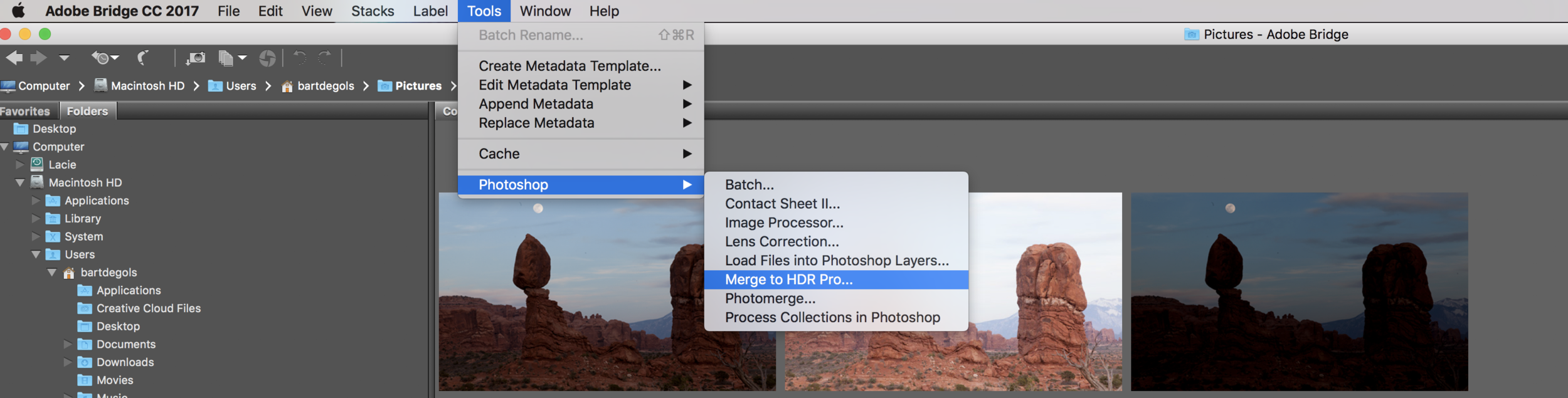Image resolution: width=1568 pixels, height=398 pixels.
Task: Open chevron after bartdegols in path bar
Action: pos(366,86)
